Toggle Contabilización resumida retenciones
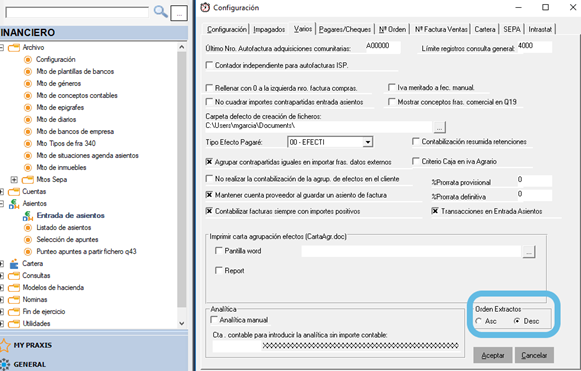The height and width of the screenshot is (371, 581). [416, 141]
